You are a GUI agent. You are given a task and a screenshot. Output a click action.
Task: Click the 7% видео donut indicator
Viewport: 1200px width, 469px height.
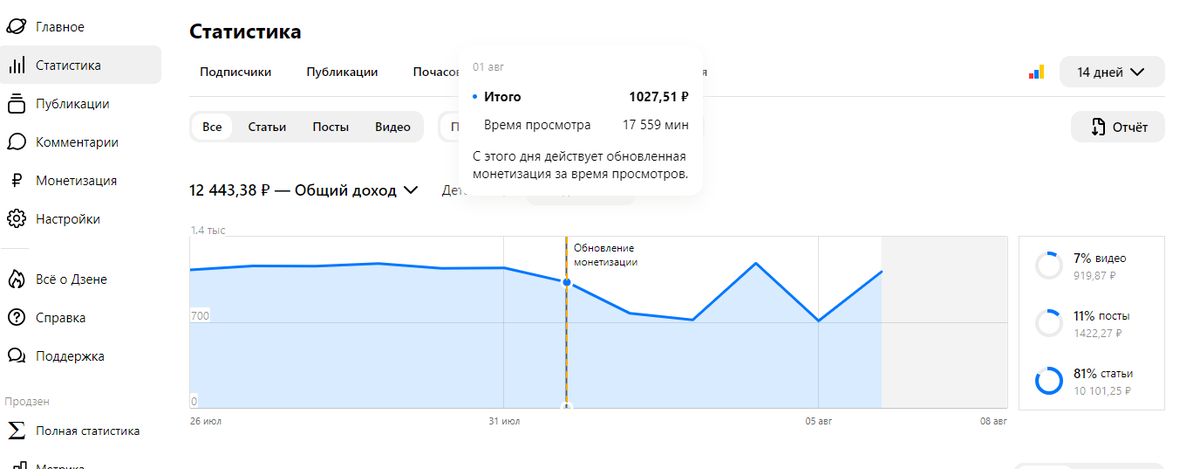(1048, 266)
